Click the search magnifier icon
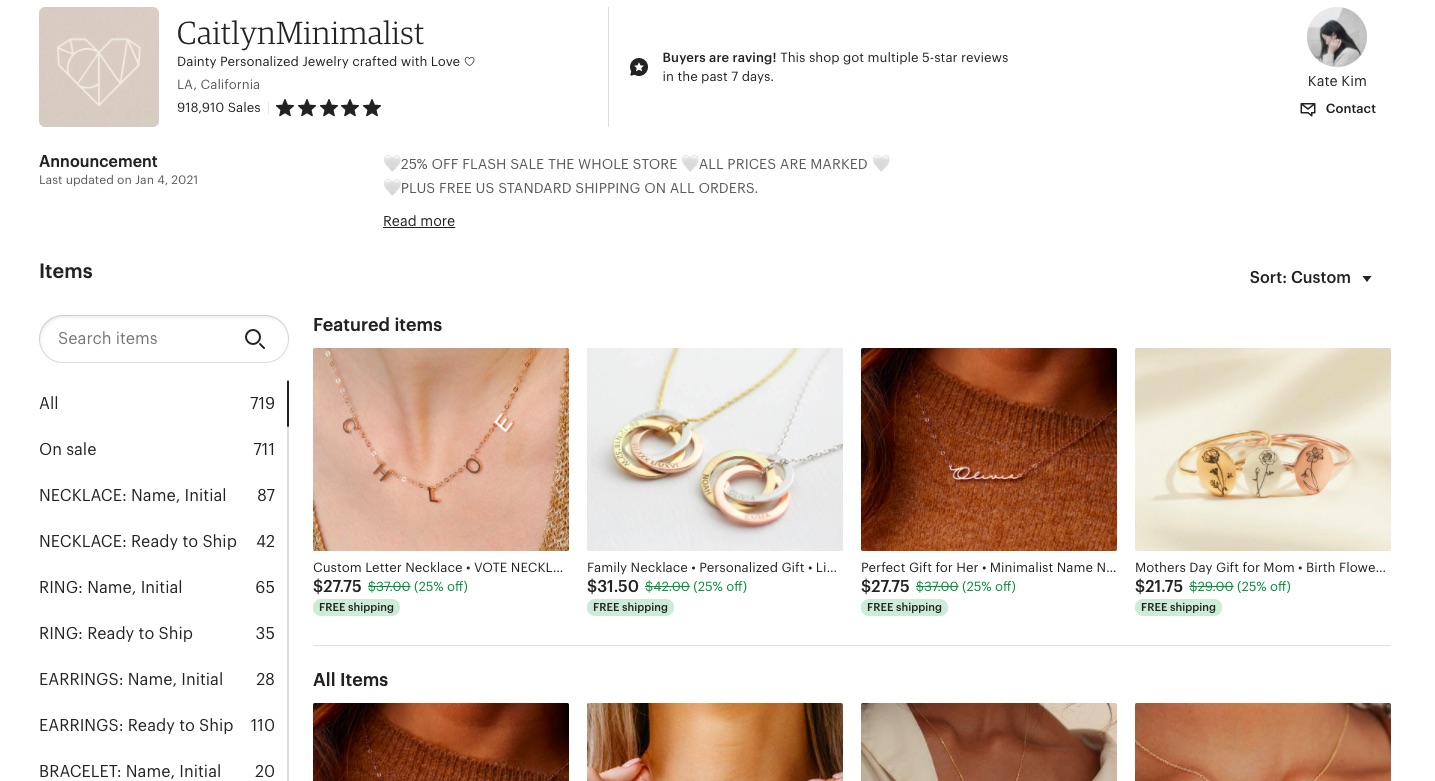Viewport: 1435px width, 781px height. (x=255, y=339)
